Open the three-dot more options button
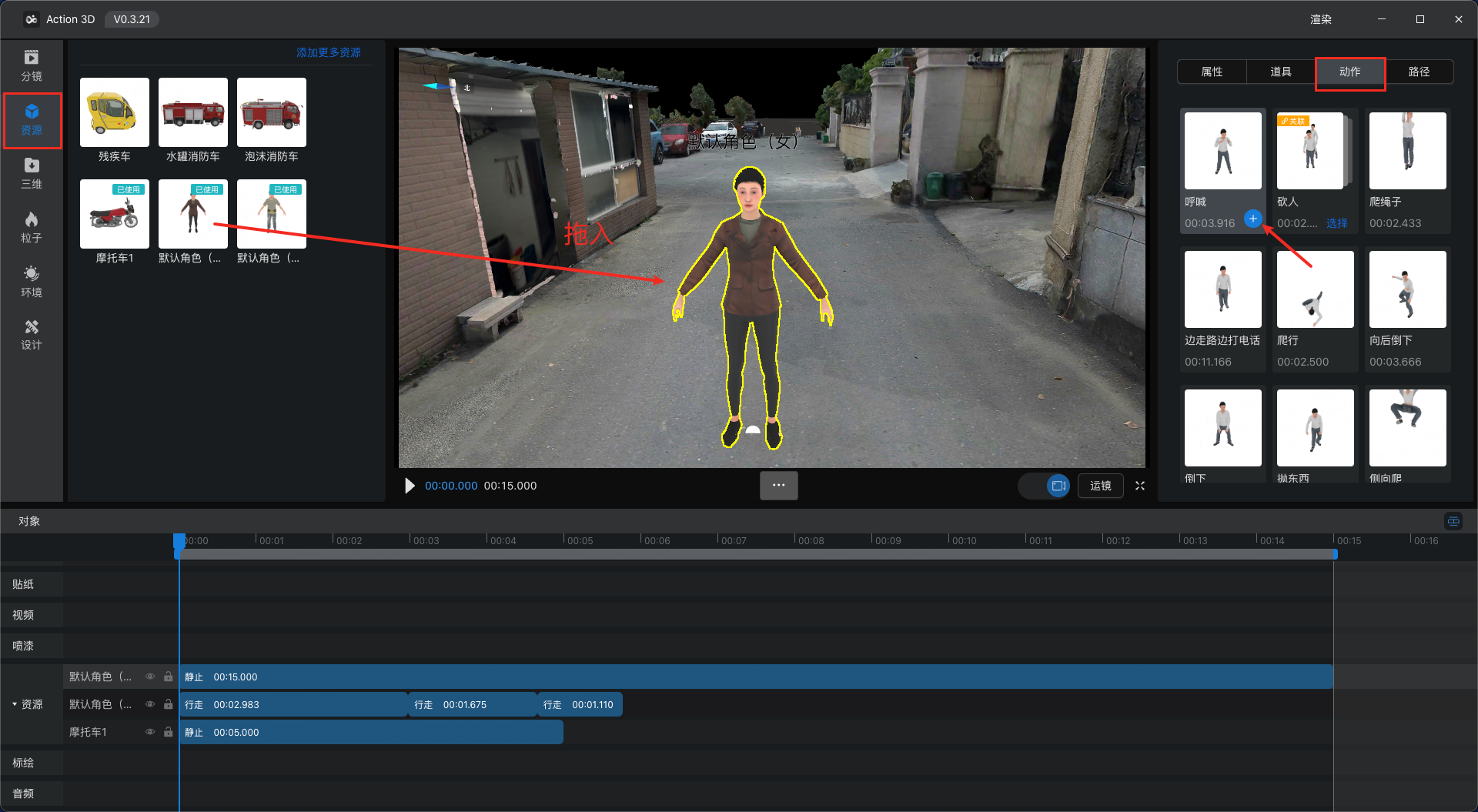Viewport: 1478px width, 812px height. [778, 486]
